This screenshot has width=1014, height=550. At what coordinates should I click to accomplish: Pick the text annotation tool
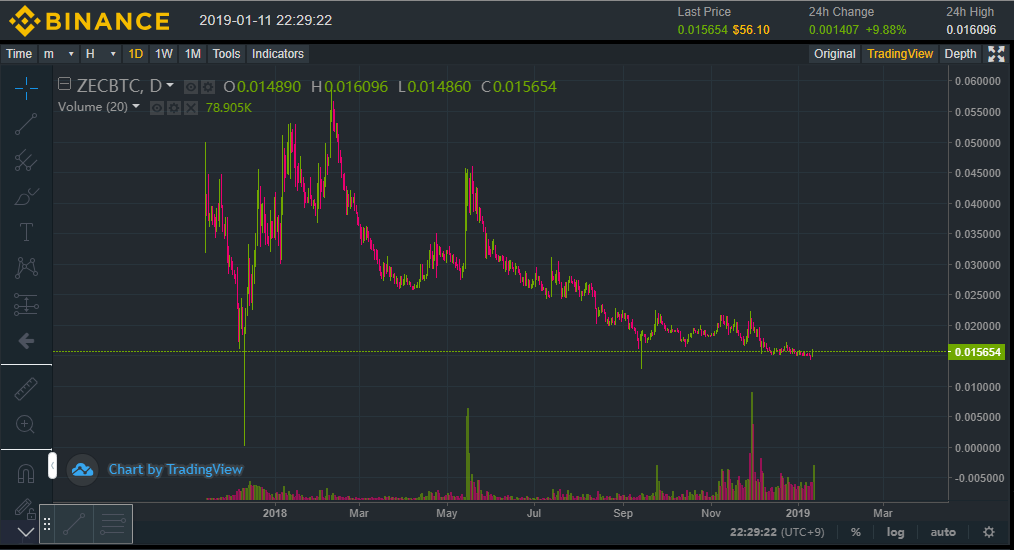(26, 232)
